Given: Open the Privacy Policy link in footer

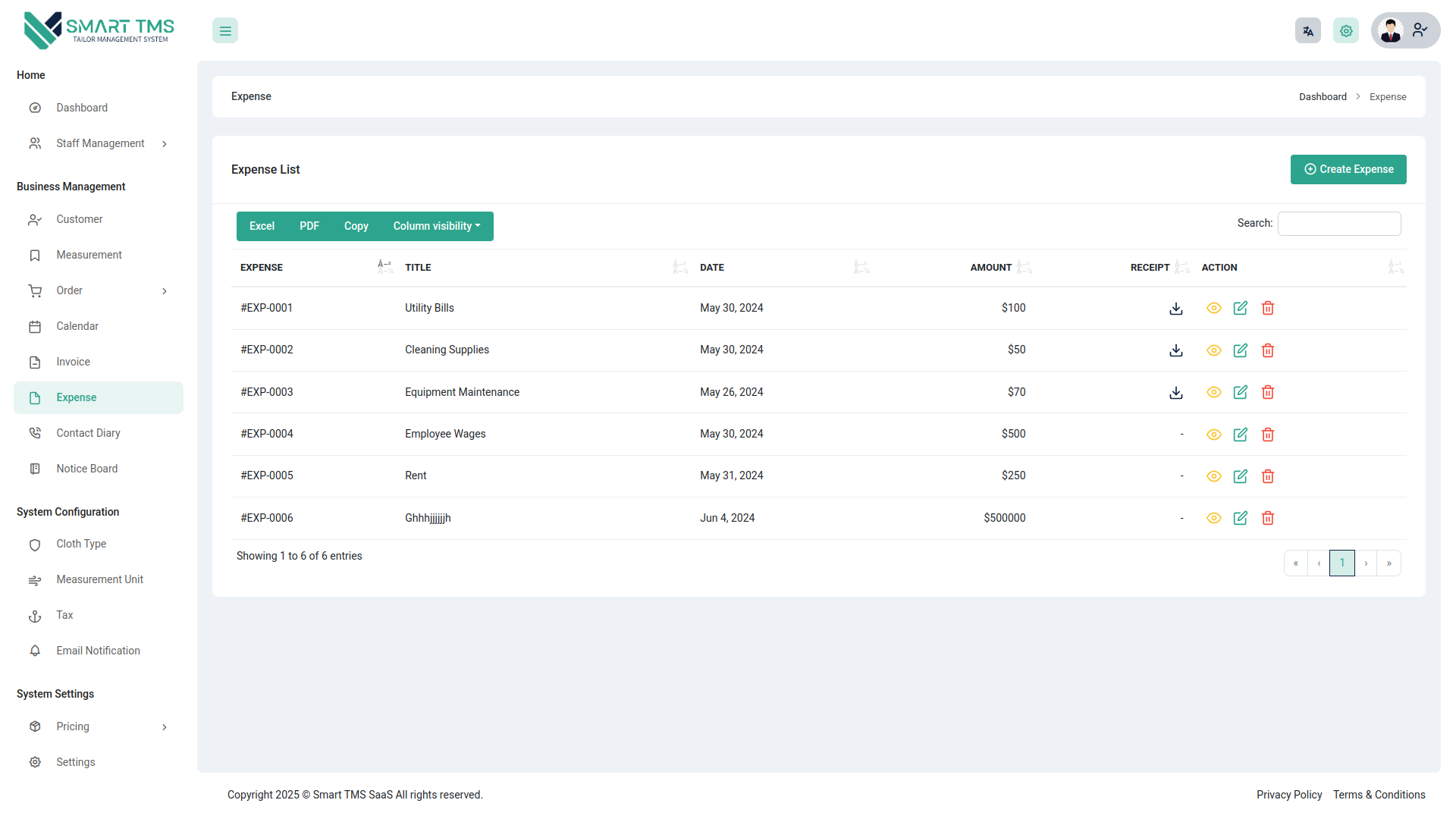Looking at the screenshot, I should (1289, 795).
